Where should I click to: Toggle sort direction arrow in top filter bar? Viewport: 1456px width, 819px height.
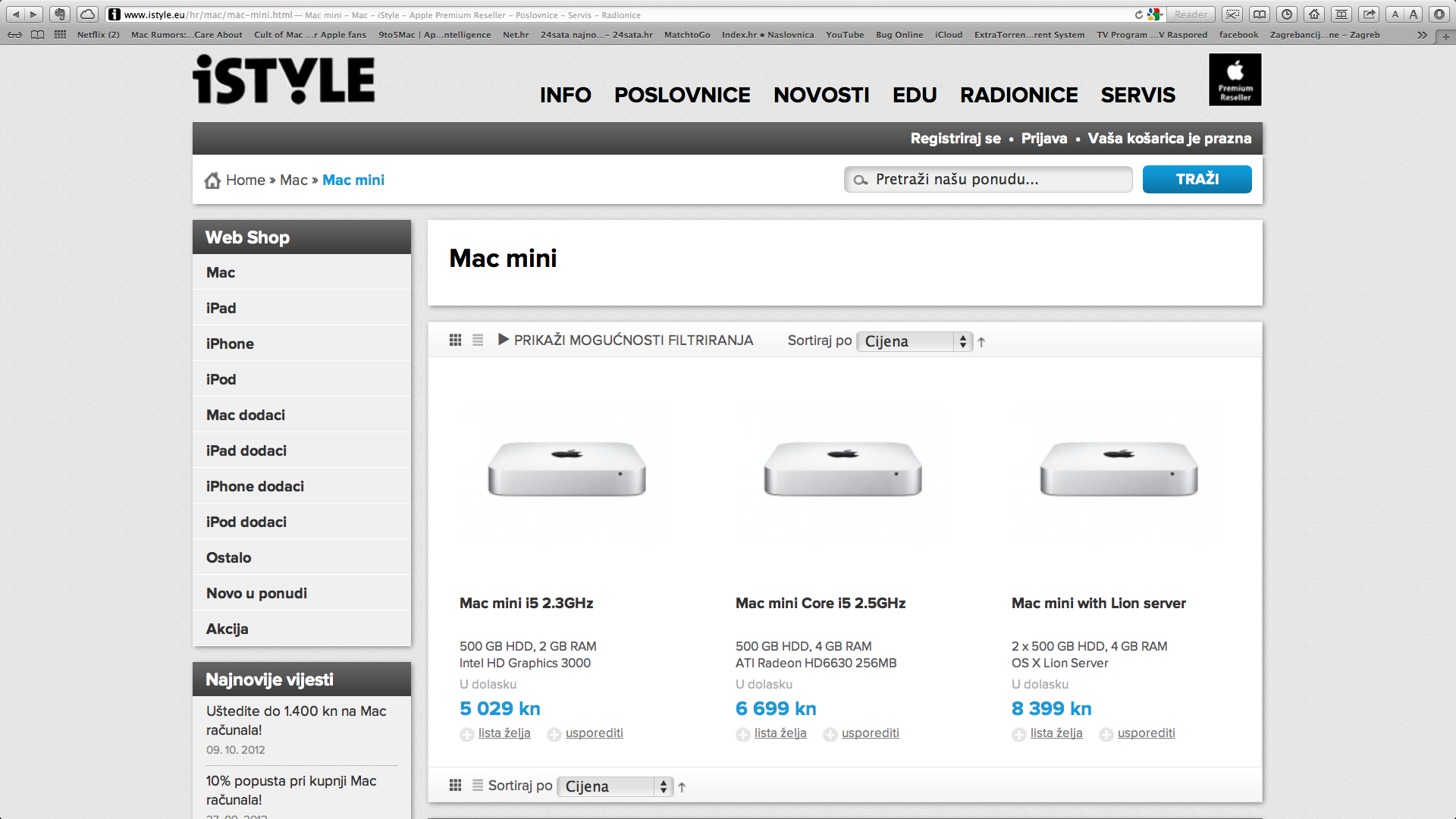tap(981, 342)
